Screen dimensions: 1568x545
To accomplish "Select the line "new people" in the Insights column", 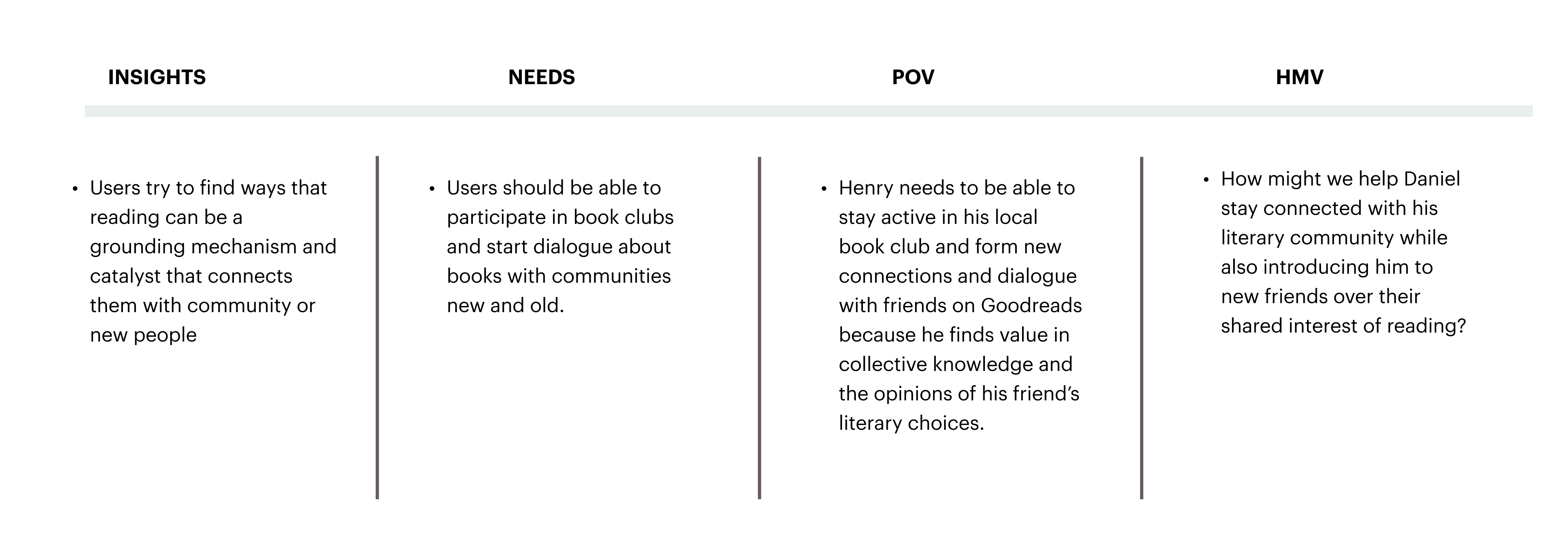I will tap(144, 335).
